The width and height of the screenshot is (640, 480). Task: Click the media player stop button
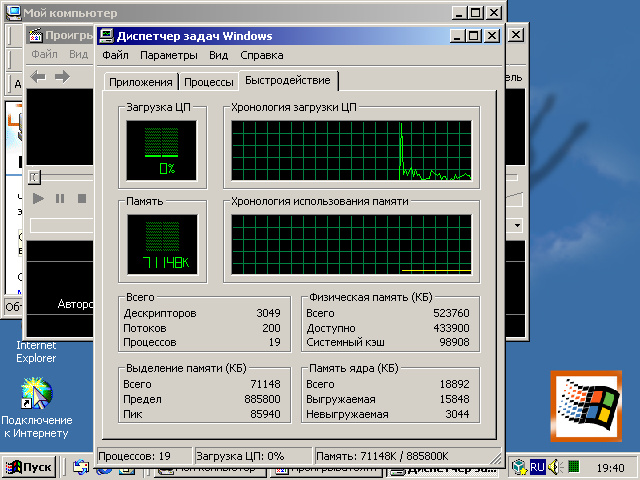tap(81, 199)
